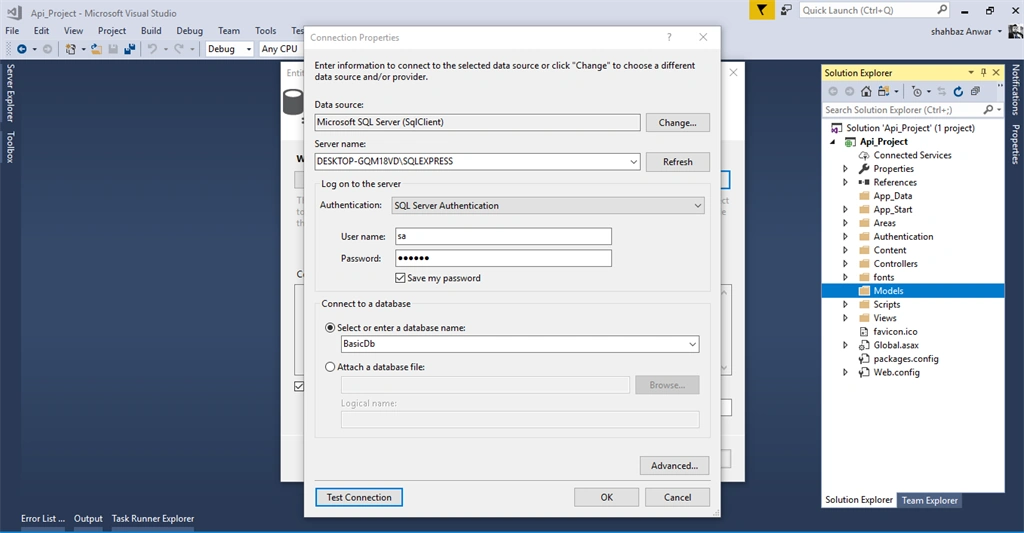Click the Solution 'Api_Project' node icon
This screenshot has width=1024, height=533.
click(836, 128)
